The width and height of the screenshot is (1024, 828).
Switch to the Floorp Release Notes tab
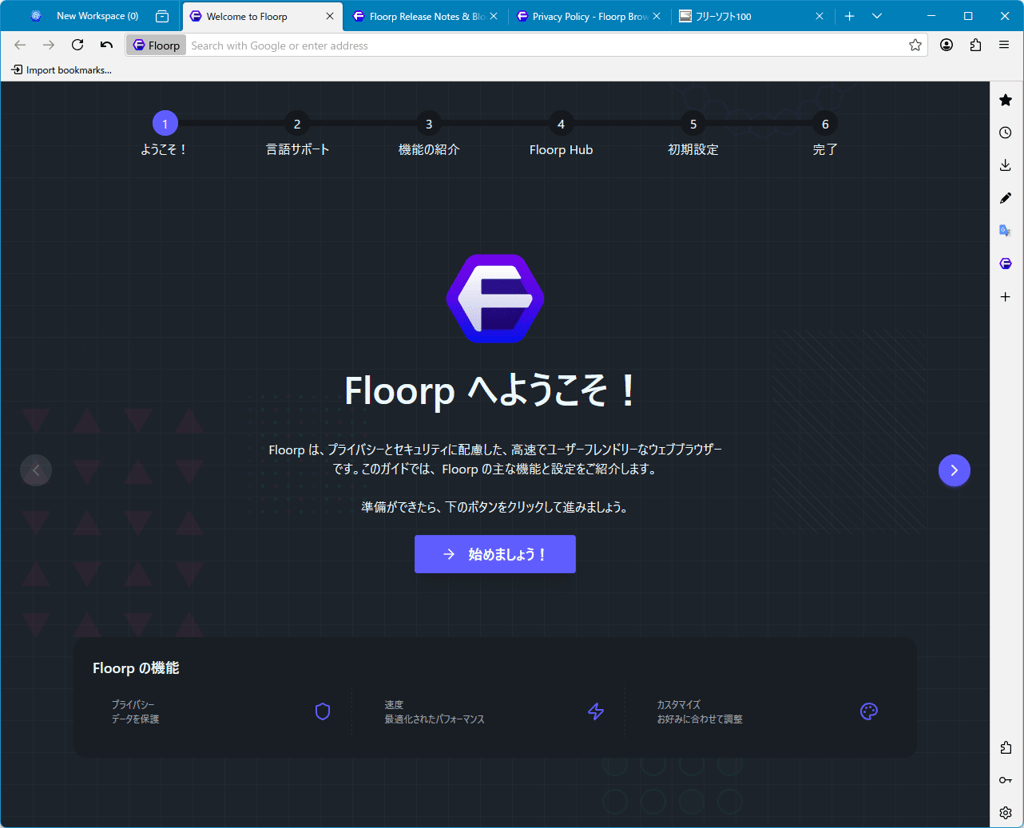[420, 16]
